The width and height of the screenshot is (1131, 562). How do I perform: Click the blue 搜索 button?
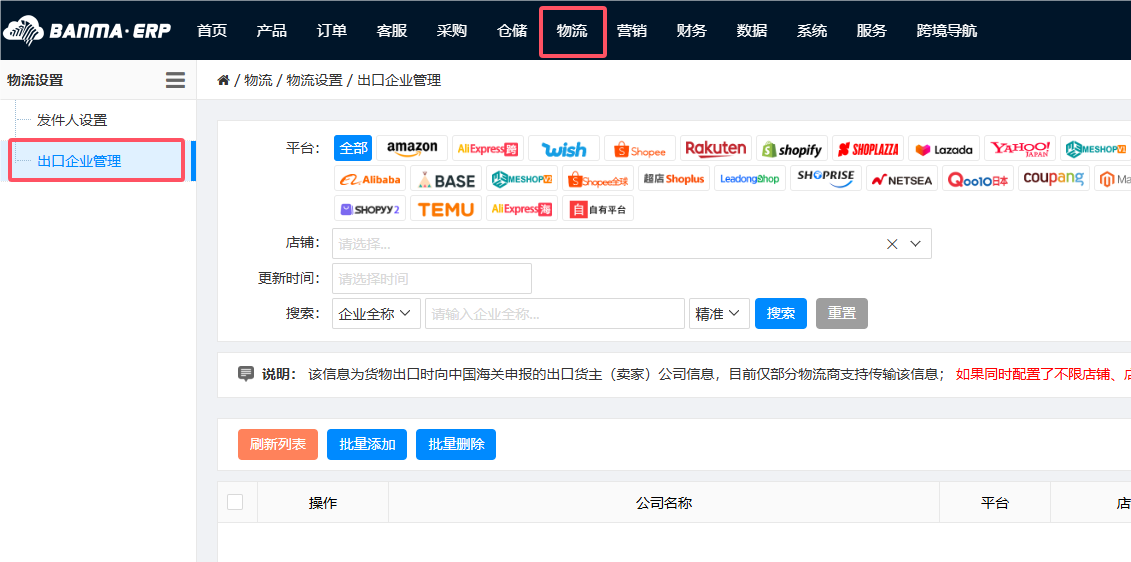pyautogui.click(x=780, y=314)
